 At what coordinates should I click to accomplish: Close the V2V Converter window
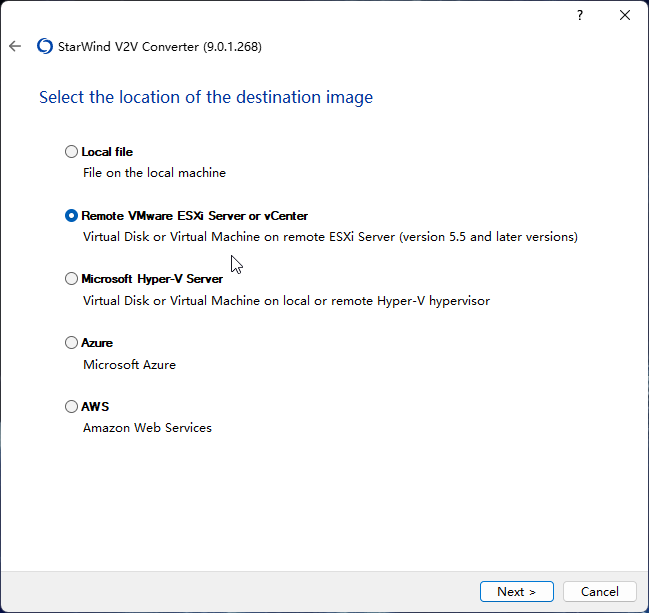point(625,15)
